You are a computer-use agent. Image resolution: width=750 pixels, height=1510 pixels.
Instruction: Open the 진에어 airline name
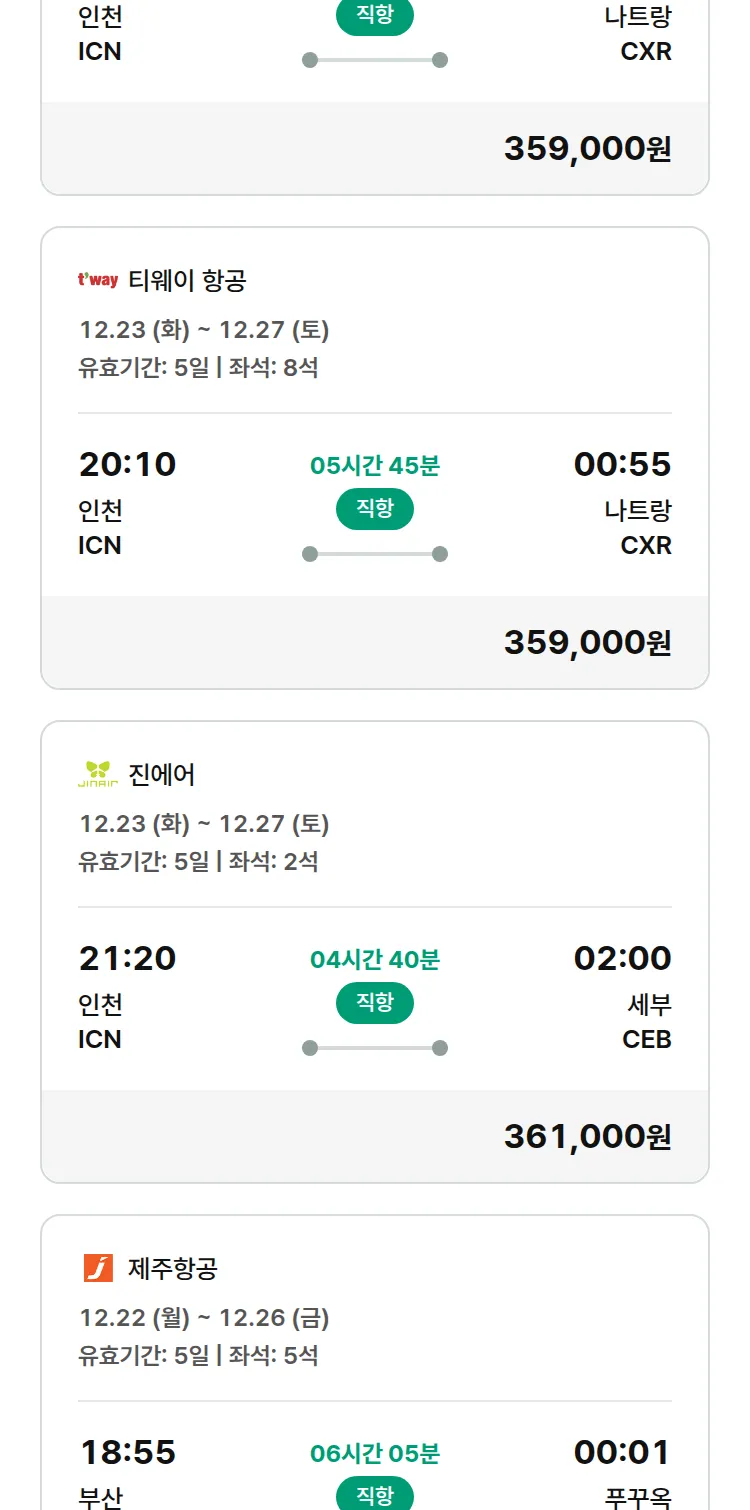click(162, 775)
